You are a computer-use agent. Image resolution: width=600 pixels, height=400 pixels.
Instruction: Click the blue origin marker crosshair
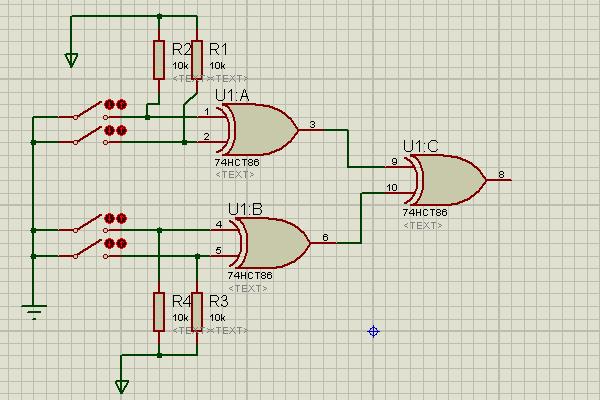[373, 331]
